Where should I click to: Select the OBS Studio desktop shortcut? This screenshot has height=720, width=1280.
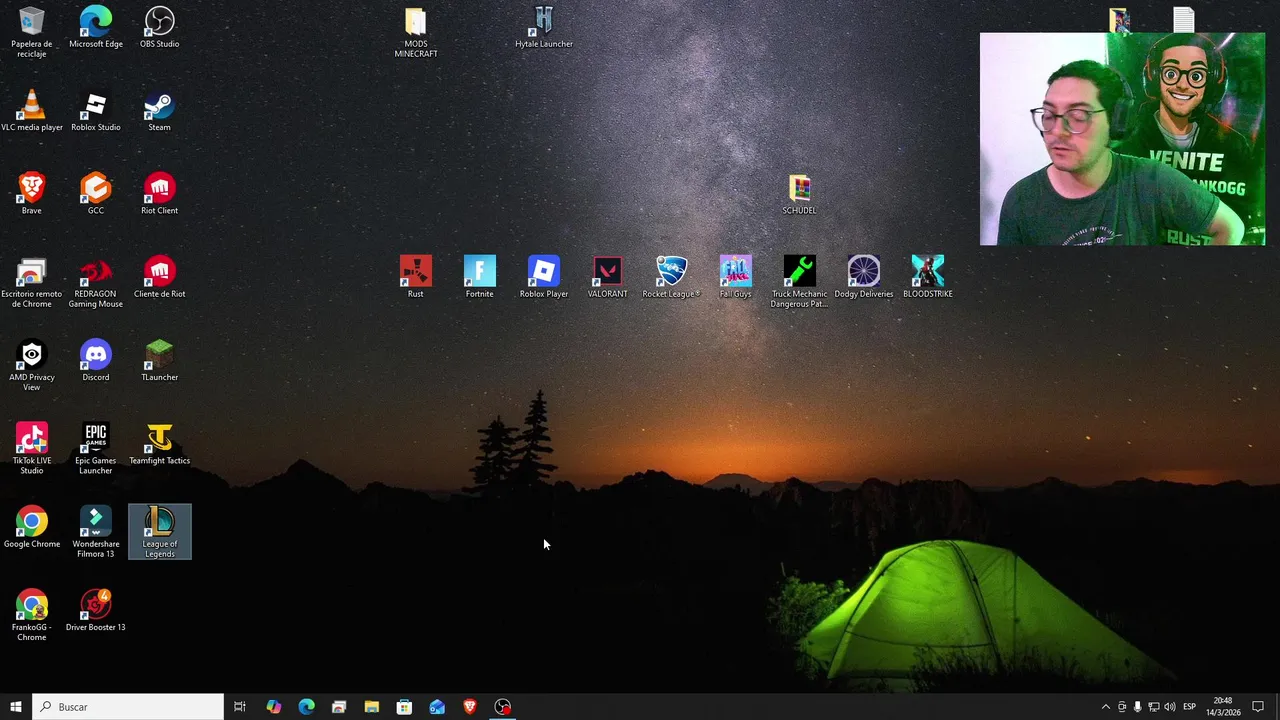[160, 27]
